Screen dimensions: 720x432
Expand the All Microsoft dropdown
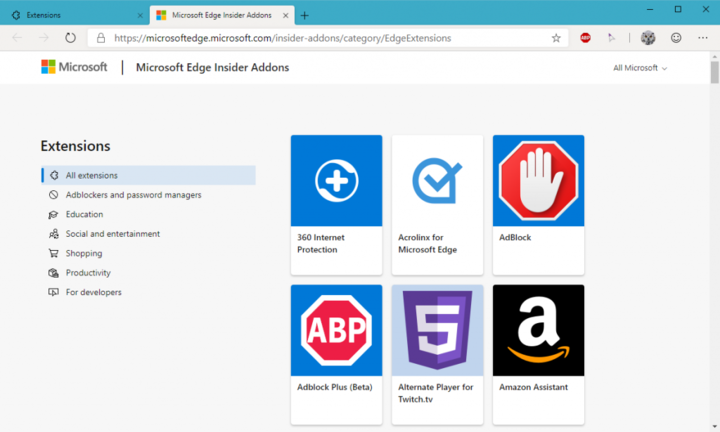(x=639, y=68)
